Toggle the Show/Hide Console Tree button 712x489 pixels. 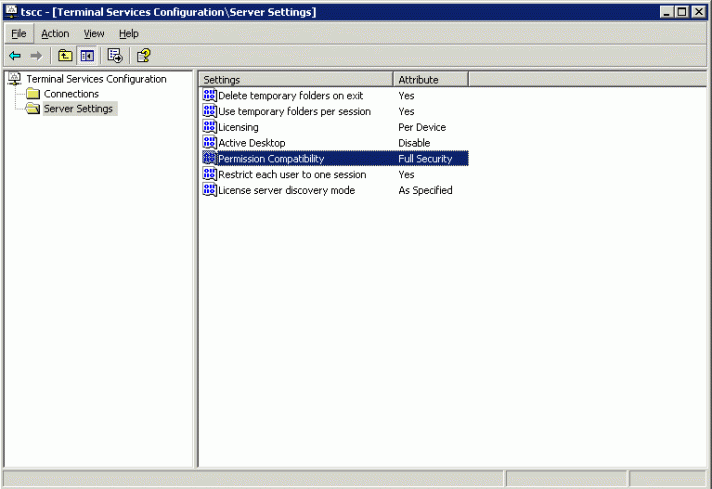coord(87,56)
